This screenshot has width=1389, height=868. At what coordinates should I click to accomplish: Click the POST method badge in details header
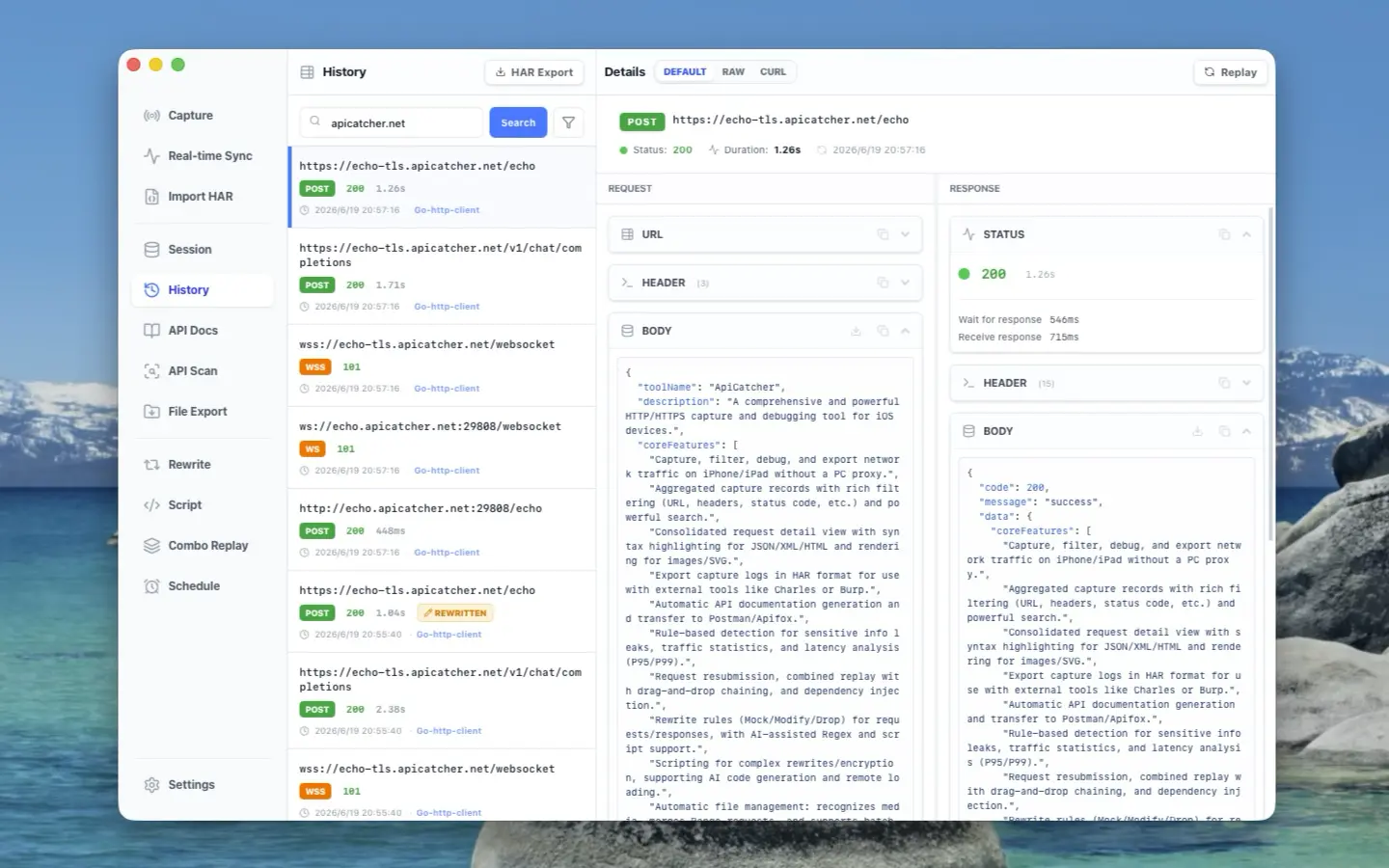pyautogui.click(x=641, y=122)
